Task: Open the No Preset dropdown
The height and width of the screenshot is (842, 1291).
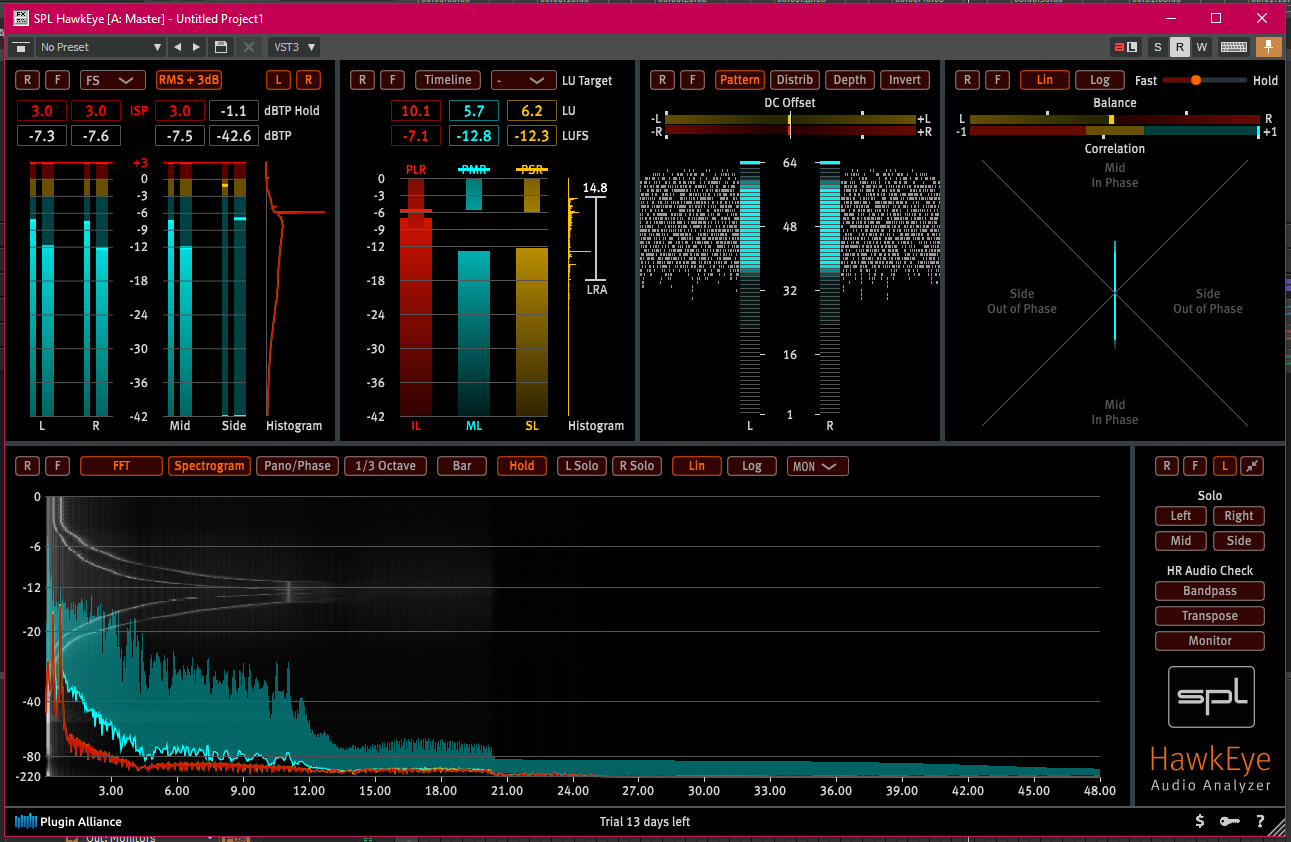Action: (100, 47)
